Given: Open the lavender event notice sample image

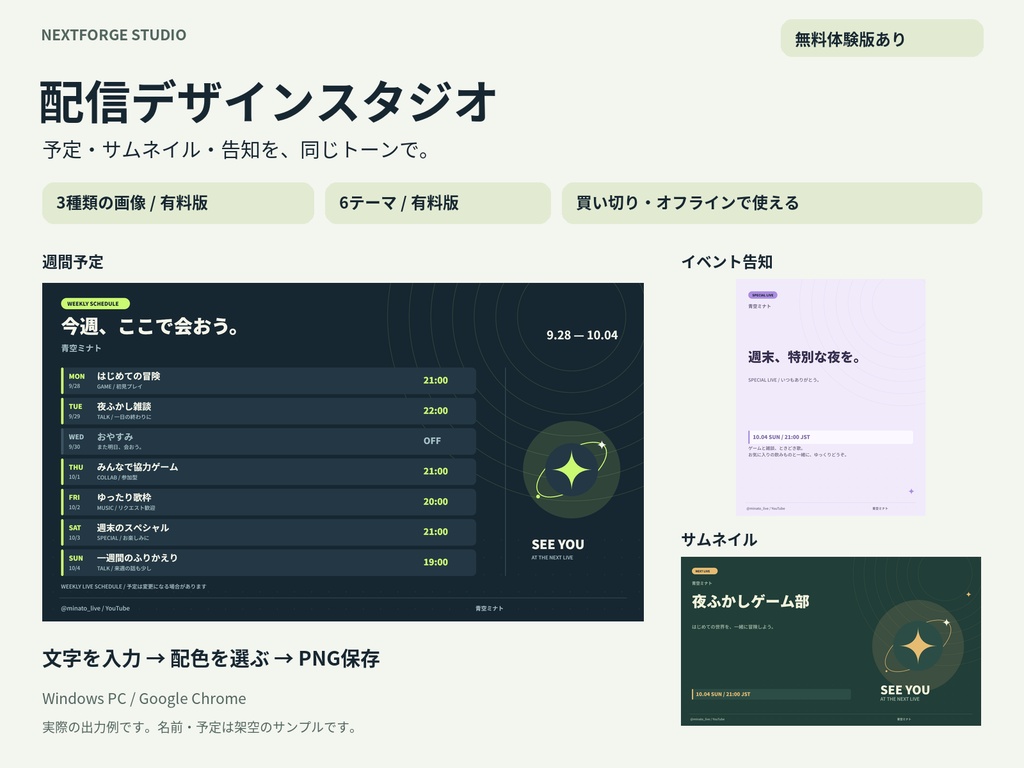Looking at the screenshot, I should 831,397.
